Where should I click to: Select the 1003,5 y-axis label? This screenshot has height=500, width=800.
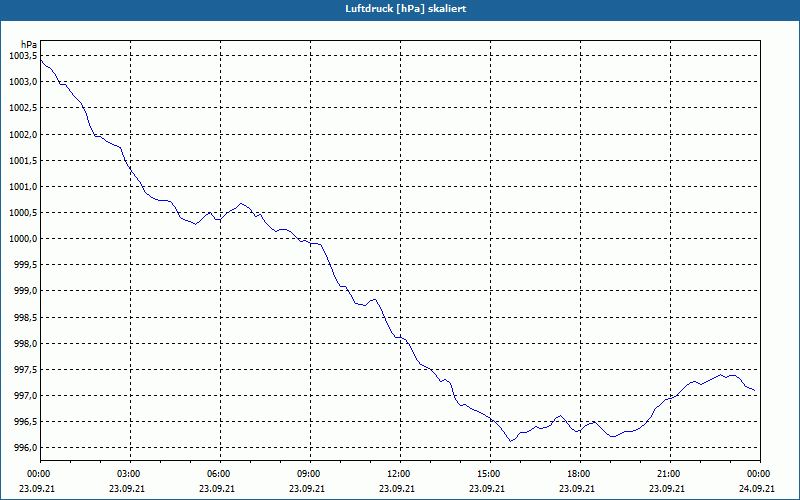point(23,56)
